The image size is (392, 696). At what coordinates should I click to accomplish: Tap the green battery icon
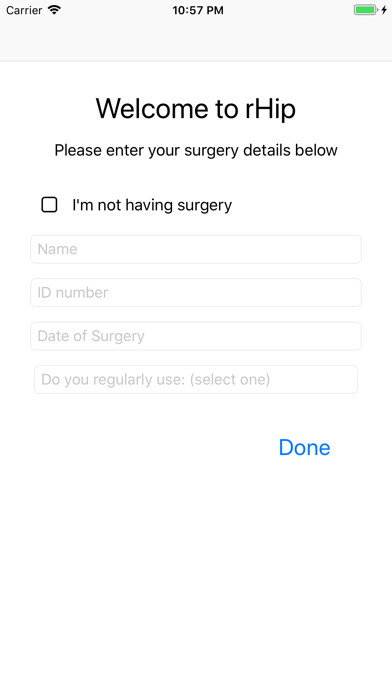(x=365, y=10)
